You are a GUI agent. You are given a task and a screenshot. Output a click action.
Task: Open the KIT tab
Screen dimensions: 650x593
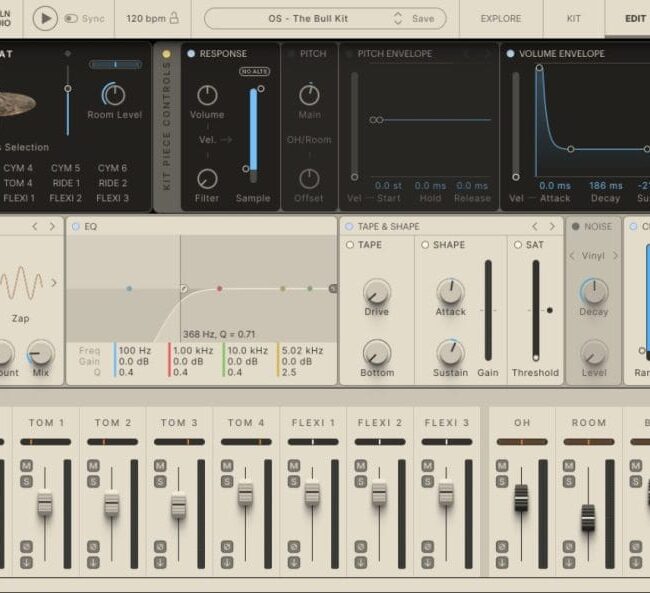pos(574,18)
